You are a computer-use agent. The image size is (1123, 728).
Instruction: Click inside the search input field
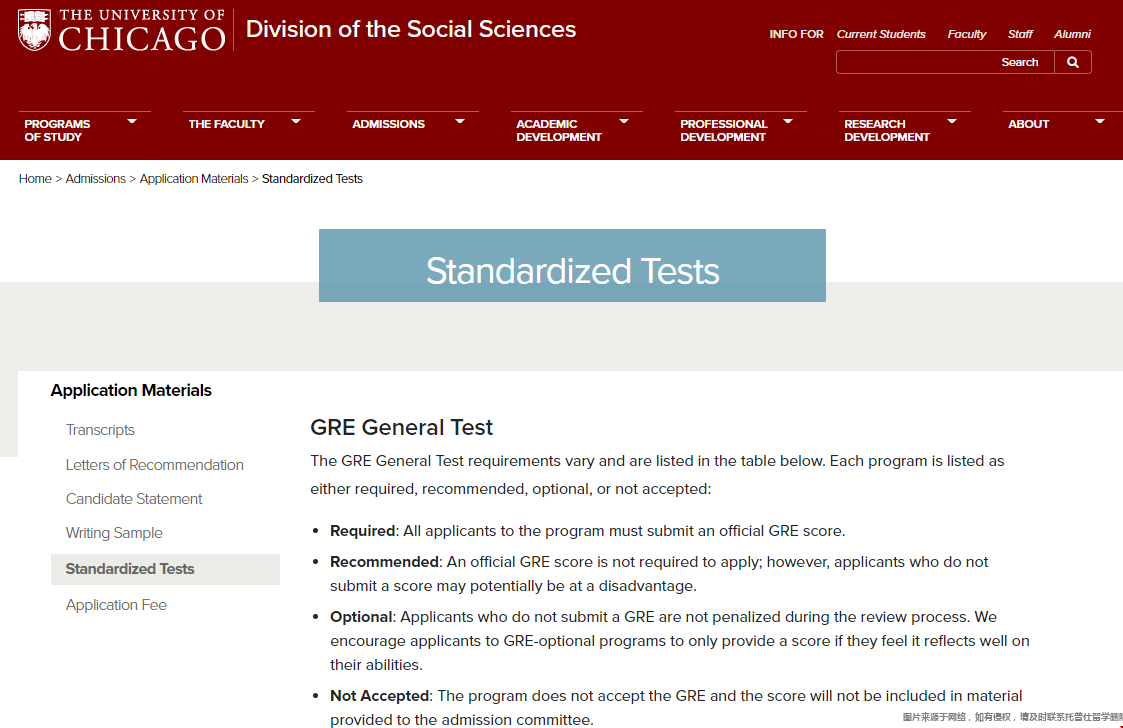click(x=945, y=62)
